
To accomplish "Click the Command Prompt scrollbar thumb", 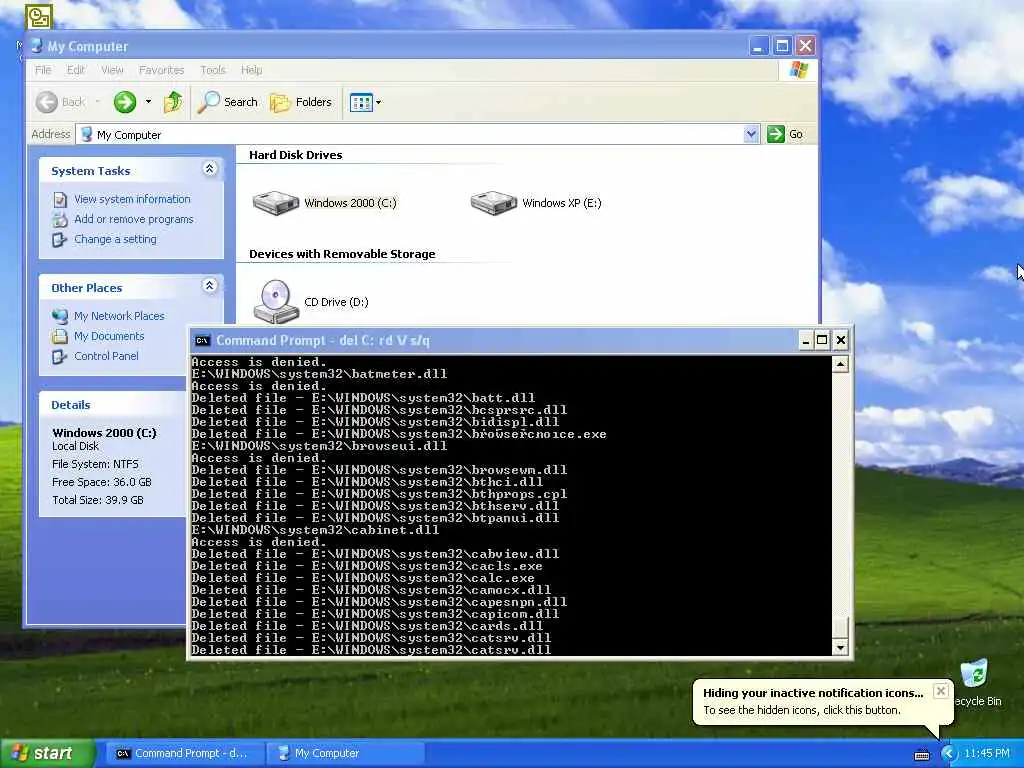I will [x=840, y=626].
